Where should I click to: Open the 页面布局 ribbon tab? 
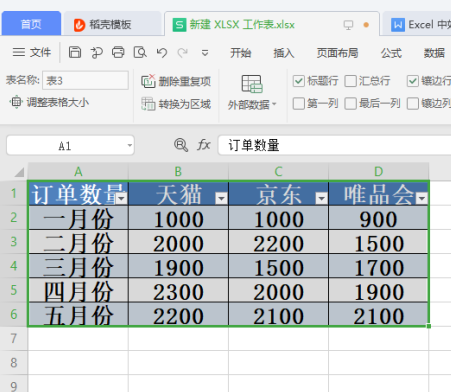click(337, 53)
